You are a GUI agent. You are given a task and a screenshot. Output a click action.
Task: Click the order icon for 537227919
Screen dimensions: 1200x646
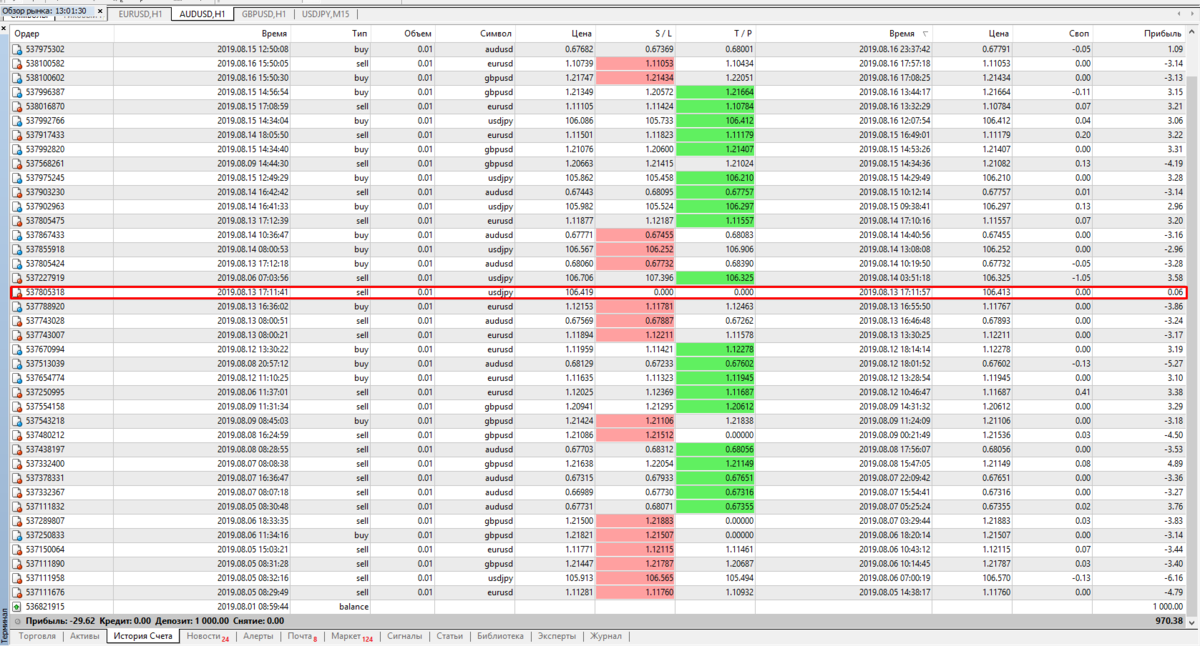17,278
